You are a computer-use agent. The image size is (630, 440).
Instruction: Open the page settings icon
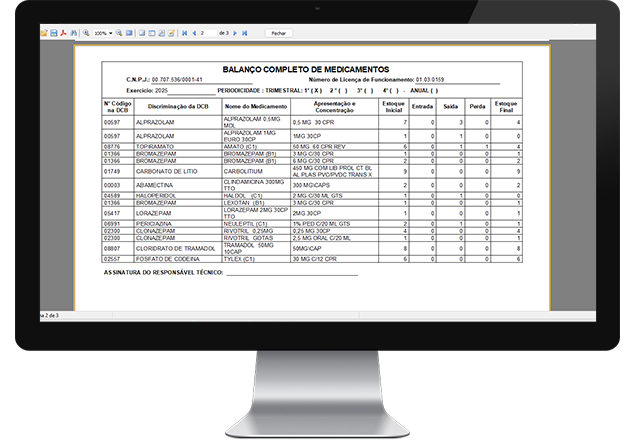pyautogui.click(x=161, y=33)
